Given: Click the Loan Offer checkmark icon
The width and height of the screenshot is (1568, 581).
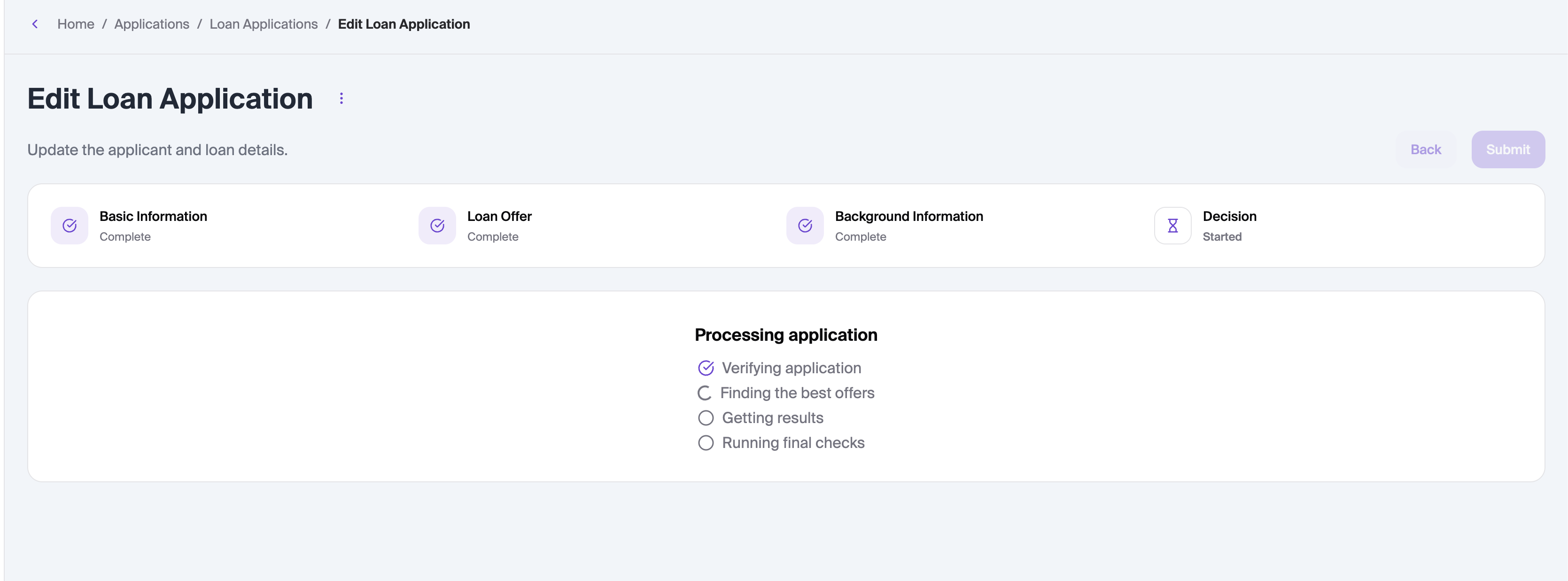Looking at the screenshot, I should pyautogui.click(x=437, y=226).
